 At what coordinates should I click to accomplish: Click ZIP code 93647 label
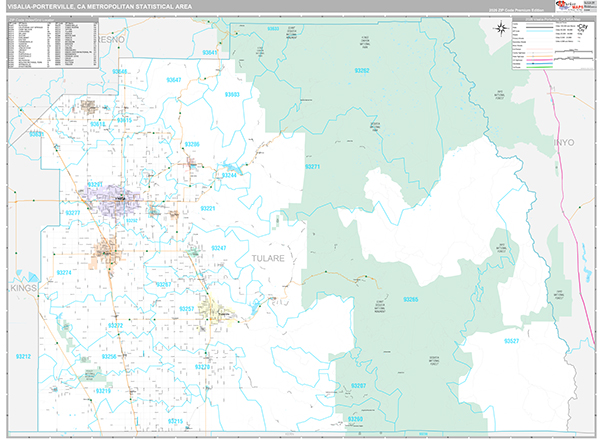(x=174, y=79)
